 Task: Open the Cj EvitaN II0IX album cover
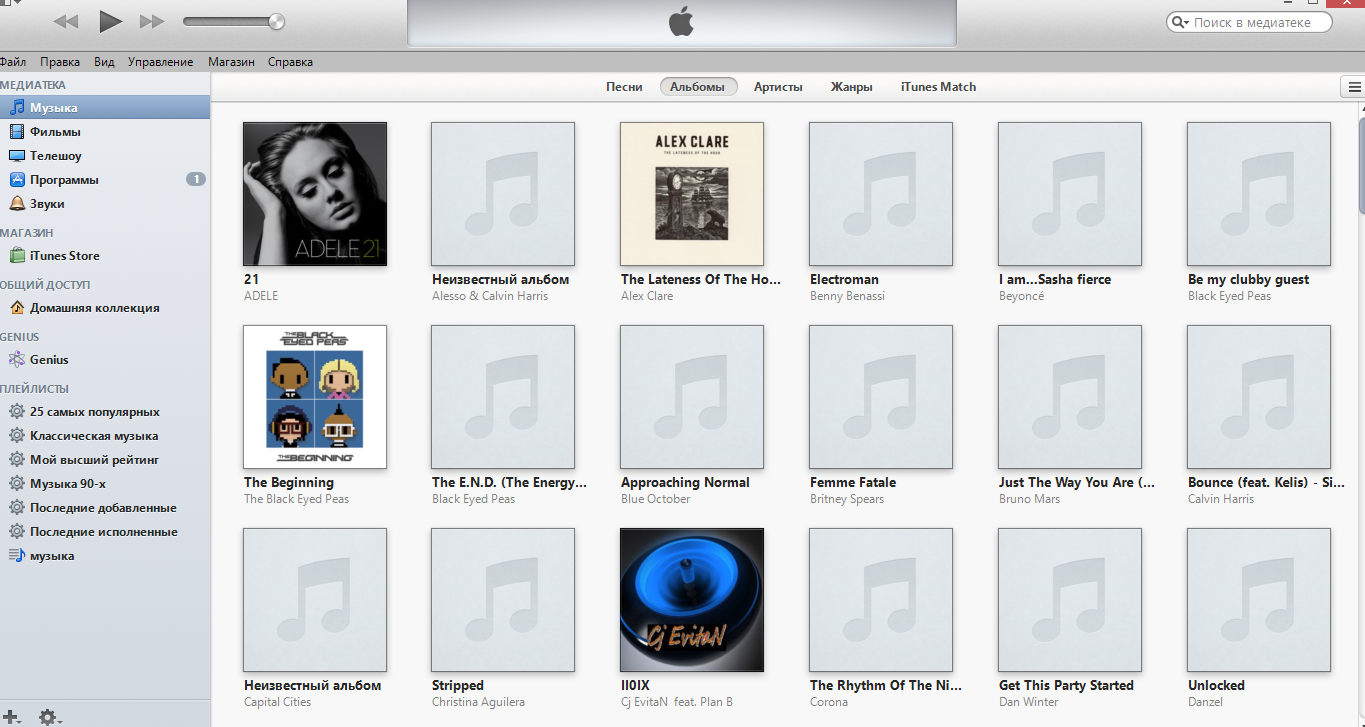tap(692, 599)
